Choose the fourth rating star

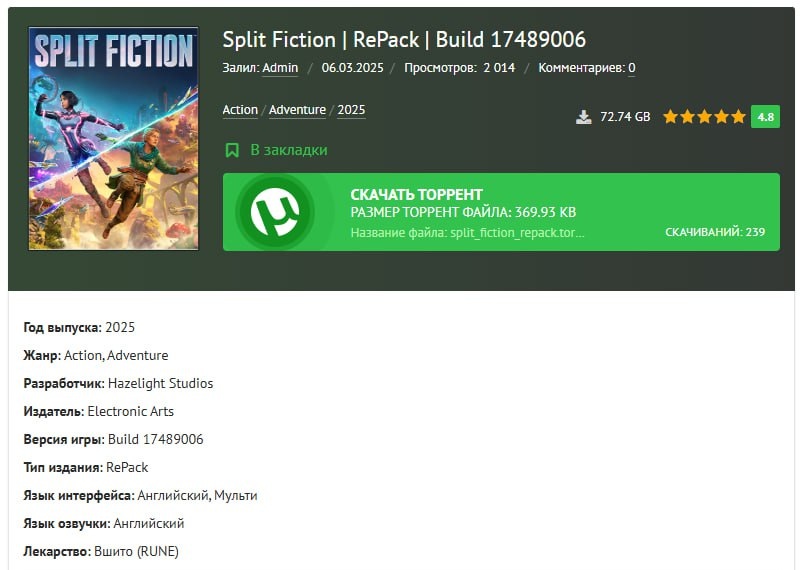point(722,117)
